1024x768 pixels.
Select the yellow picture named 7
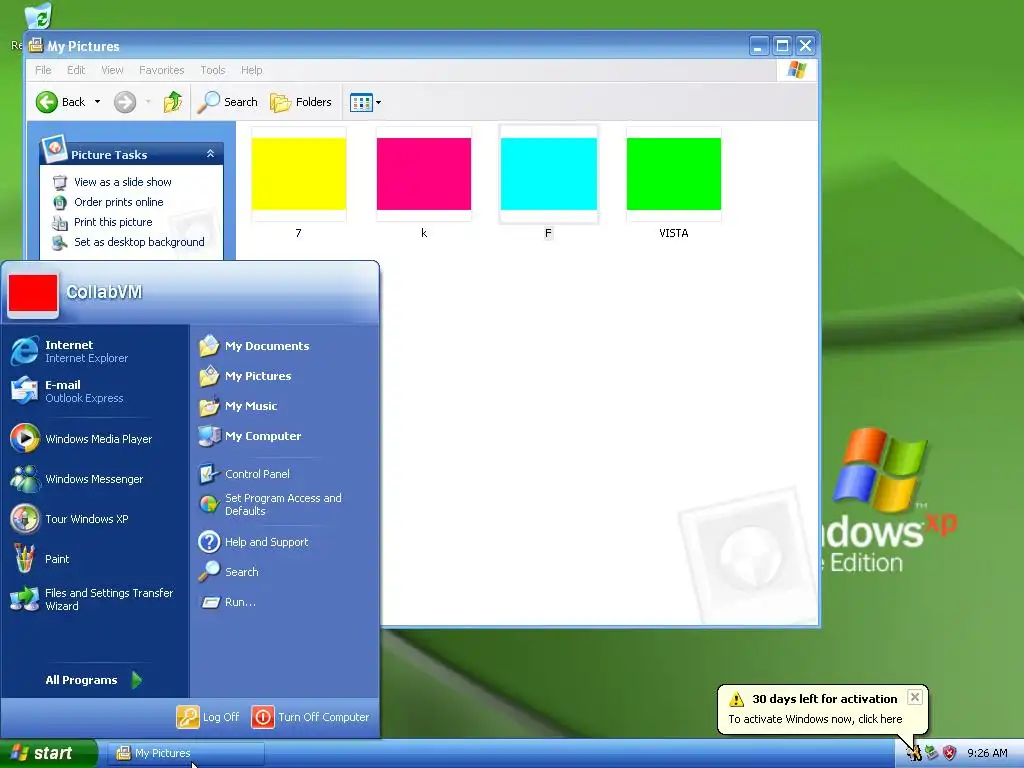[x=298, y=174]
